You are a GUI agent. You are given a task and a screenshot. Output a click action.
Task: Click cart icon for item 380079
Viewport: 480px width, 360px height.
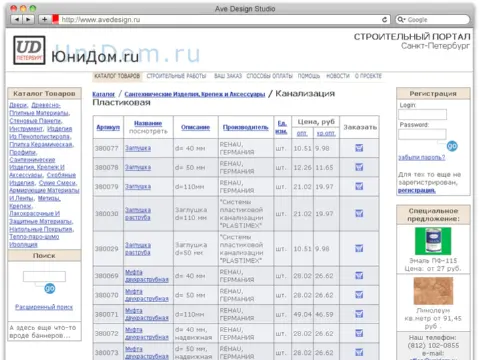coord(359,186)
